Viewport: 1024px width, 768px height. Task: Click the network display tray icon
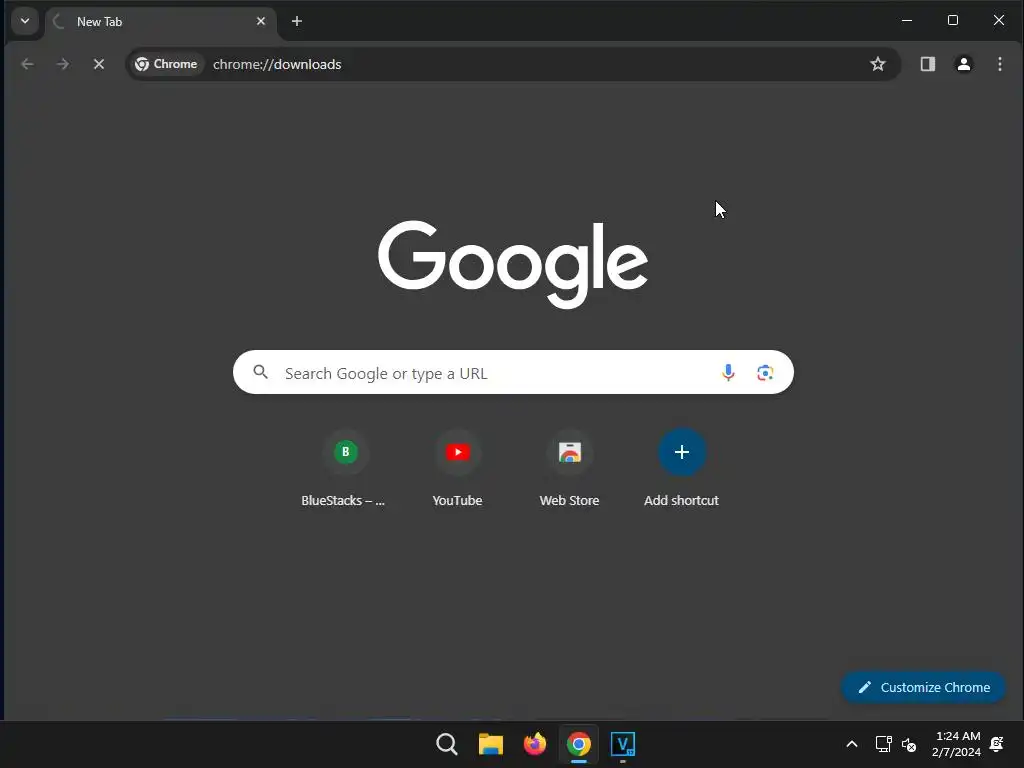883,744
